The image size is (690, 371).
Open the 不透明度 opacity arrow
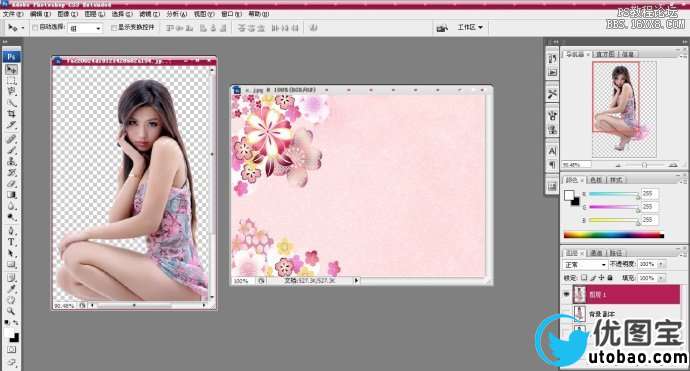click(661, 264)
